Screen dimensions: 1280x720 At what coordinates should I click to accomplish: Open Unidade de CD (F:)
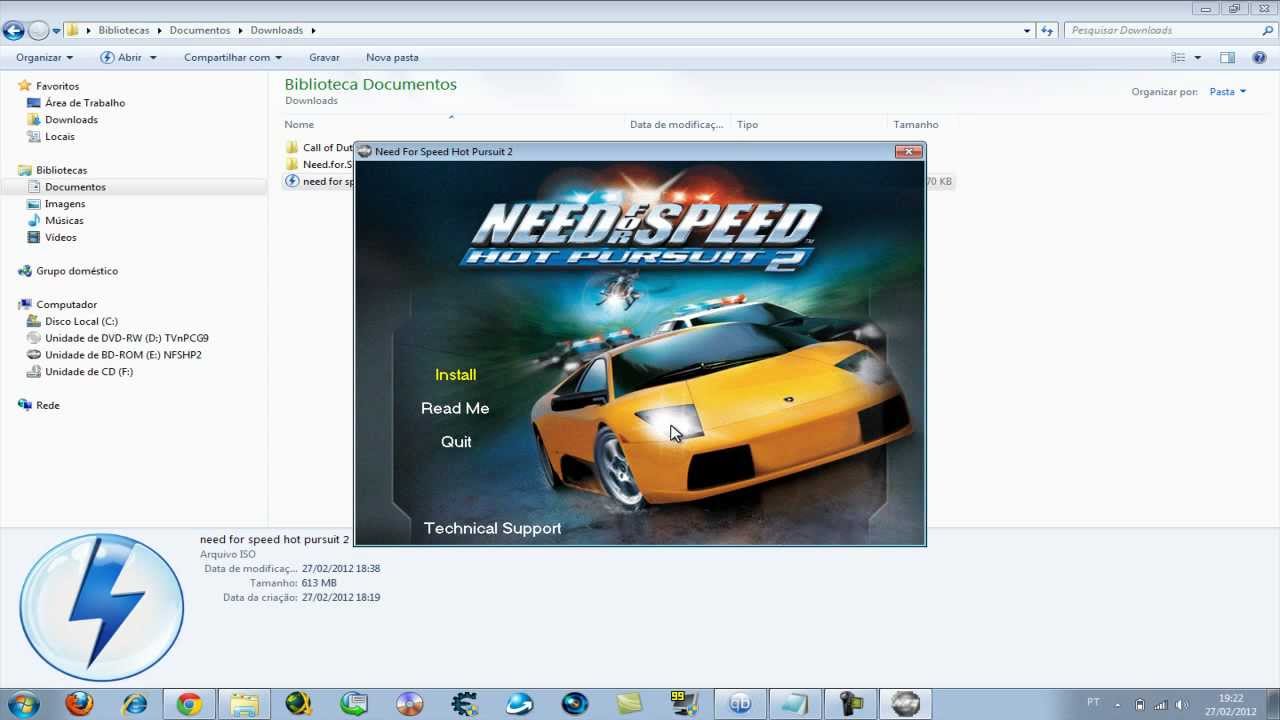click(x=89, y=372)
